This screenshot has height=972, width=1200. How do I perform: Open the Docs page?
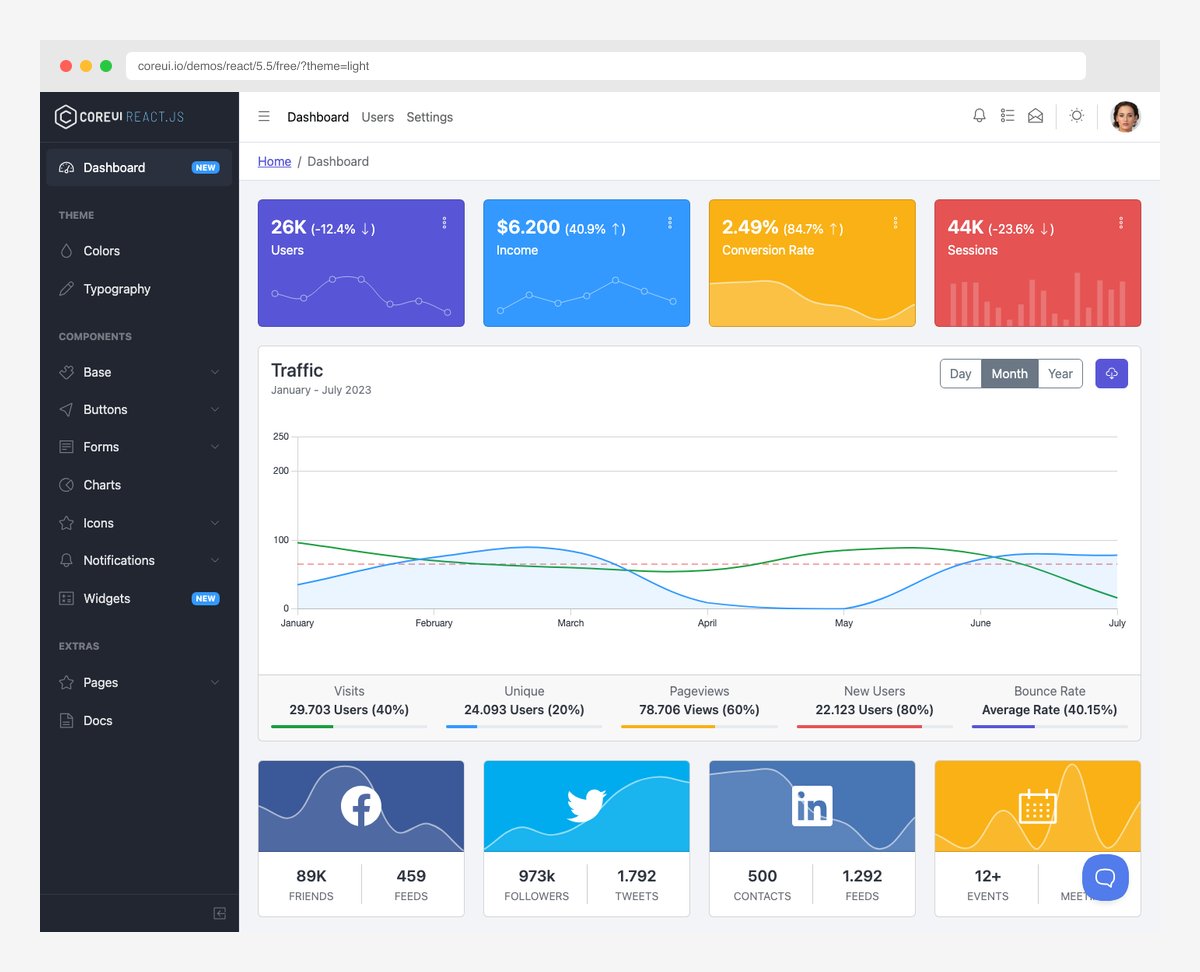pyautogui.click(x=97, y=720)
